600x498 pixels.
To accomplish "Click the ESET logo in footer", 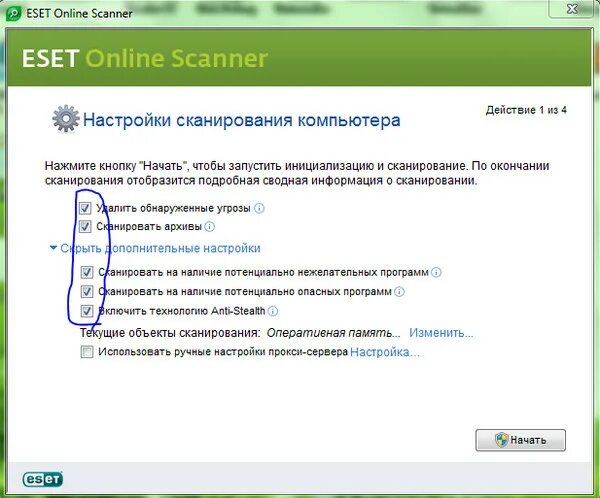I will pyautogui.click(x=42, y=479).
